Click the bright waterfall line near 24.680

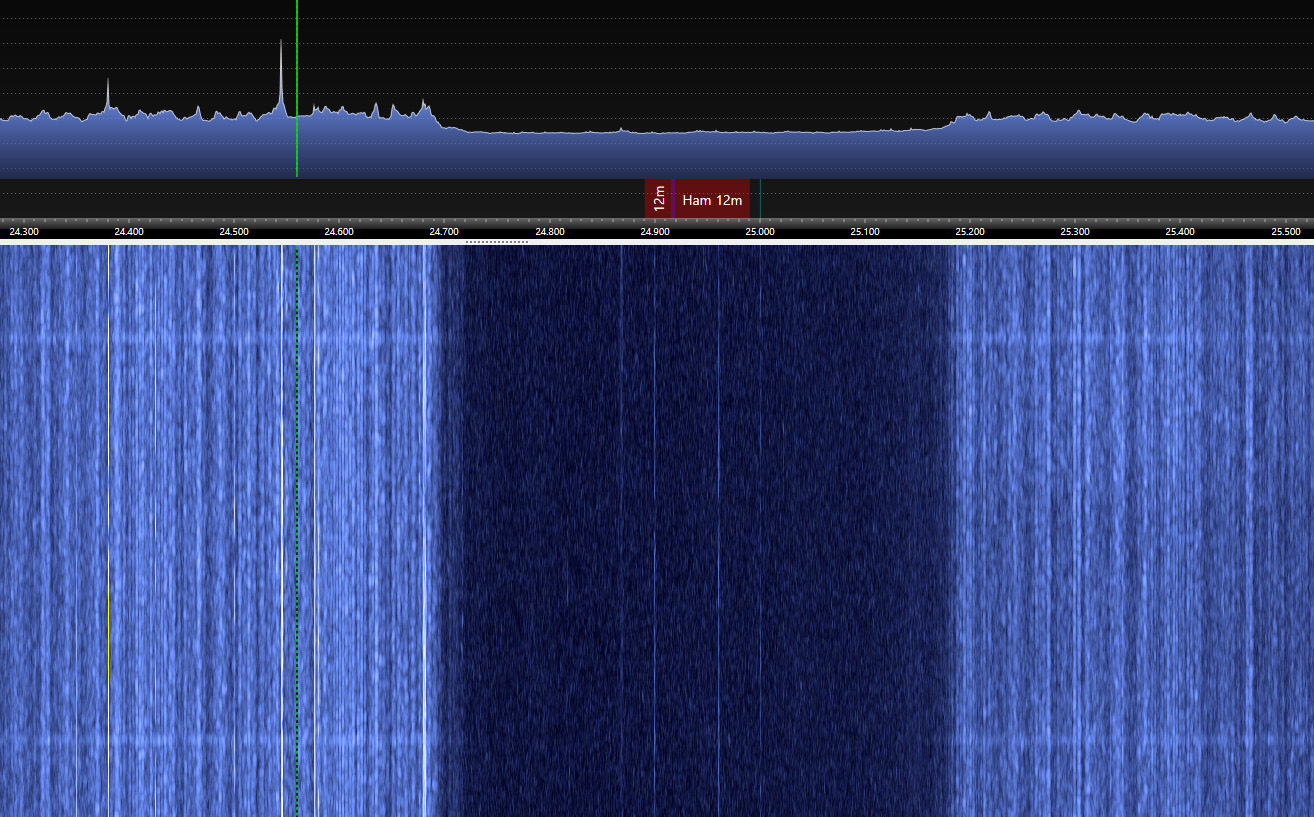pyautogui.click(x=424, y=530)
